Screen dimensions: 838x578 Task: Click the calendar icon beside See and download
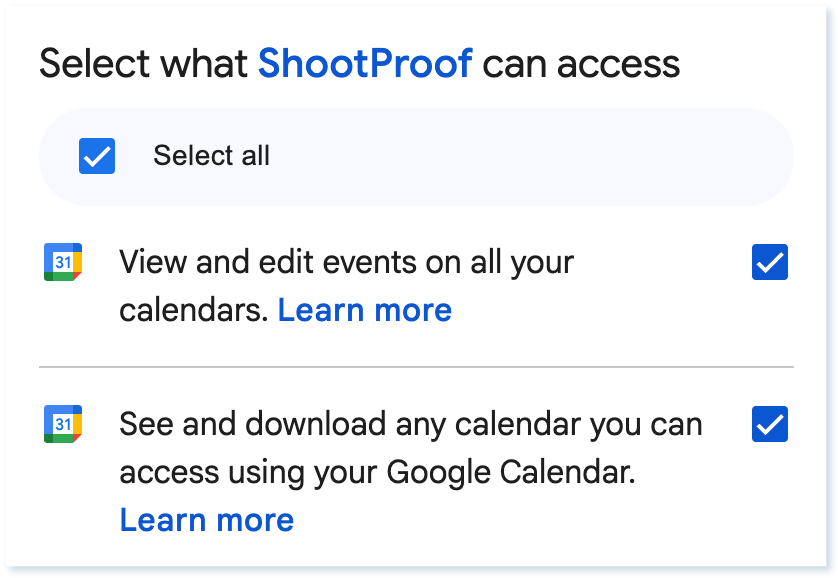pos(63,424)
